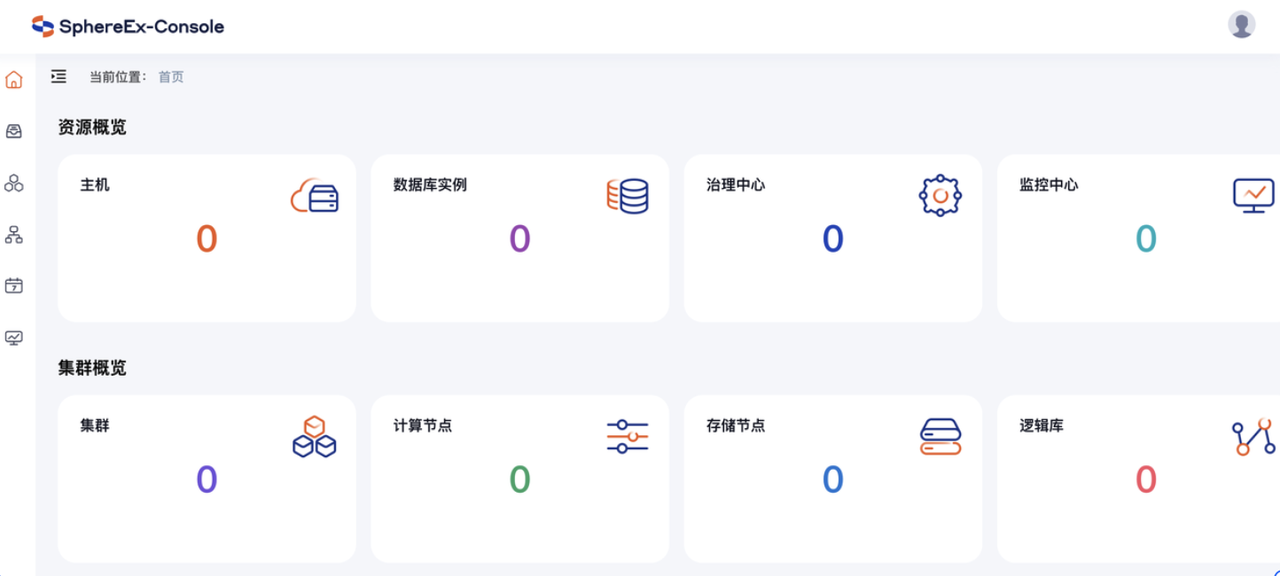
Task: Open the monitoring chart icon in the sidebar
Action: coord(14,338)
